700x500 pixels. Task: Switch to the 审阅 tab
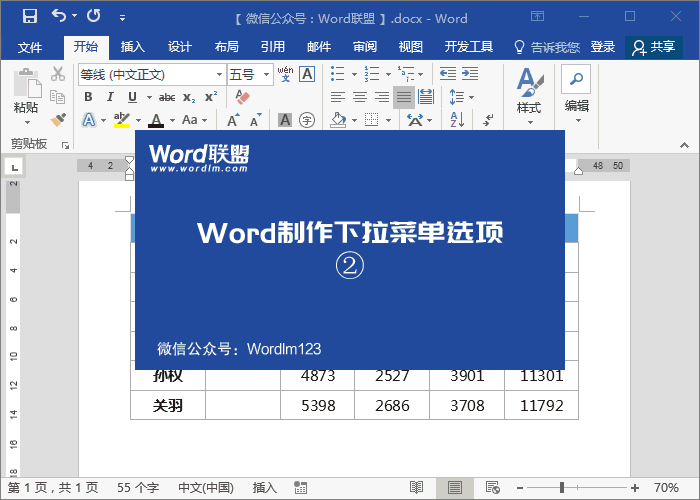coord(365,47)
